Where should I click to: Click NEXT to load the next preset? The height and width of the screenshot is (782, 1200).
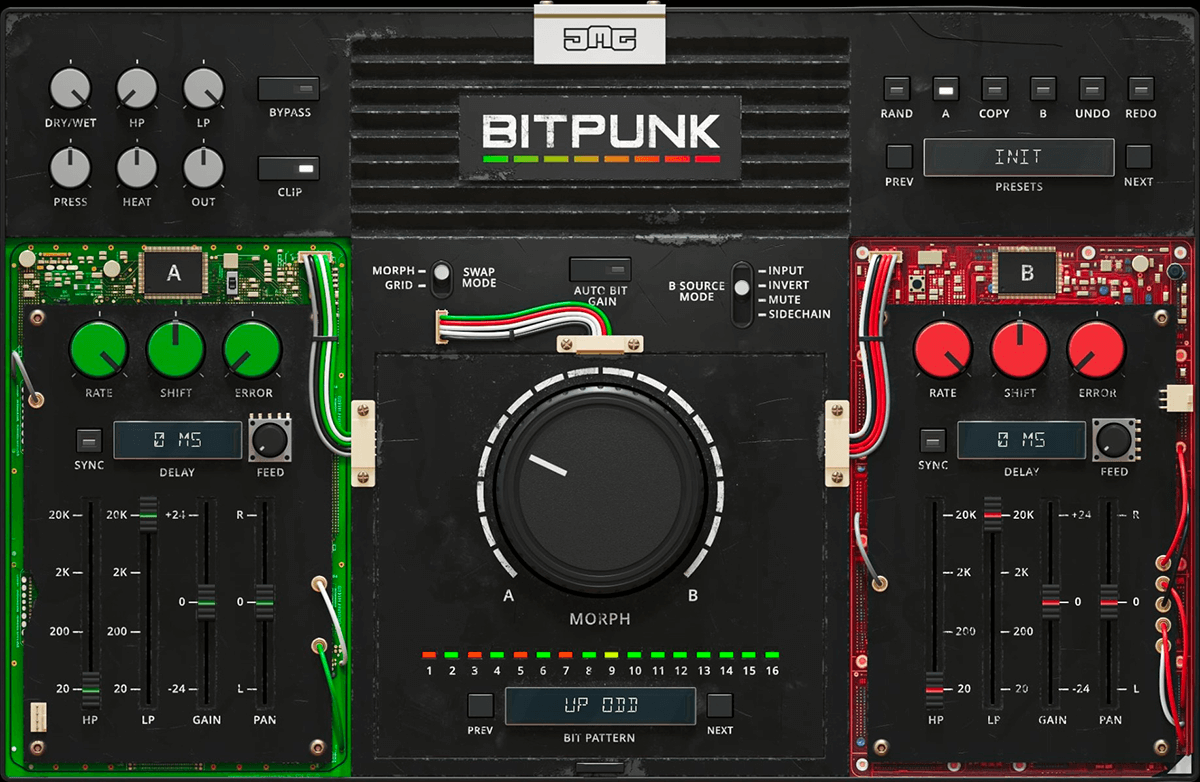click(x=1140, y=155)
